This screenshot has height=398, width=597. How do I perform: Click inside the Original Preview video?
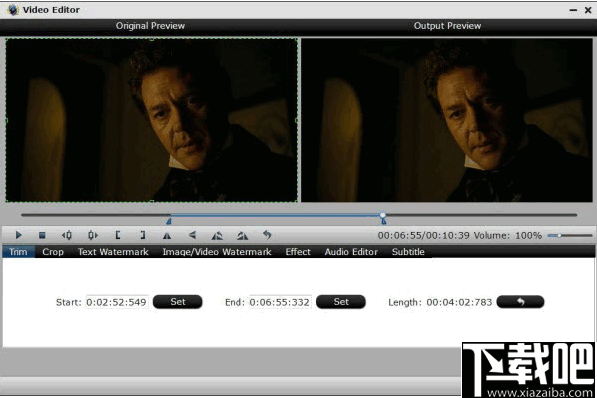click(x=152, y=120)
